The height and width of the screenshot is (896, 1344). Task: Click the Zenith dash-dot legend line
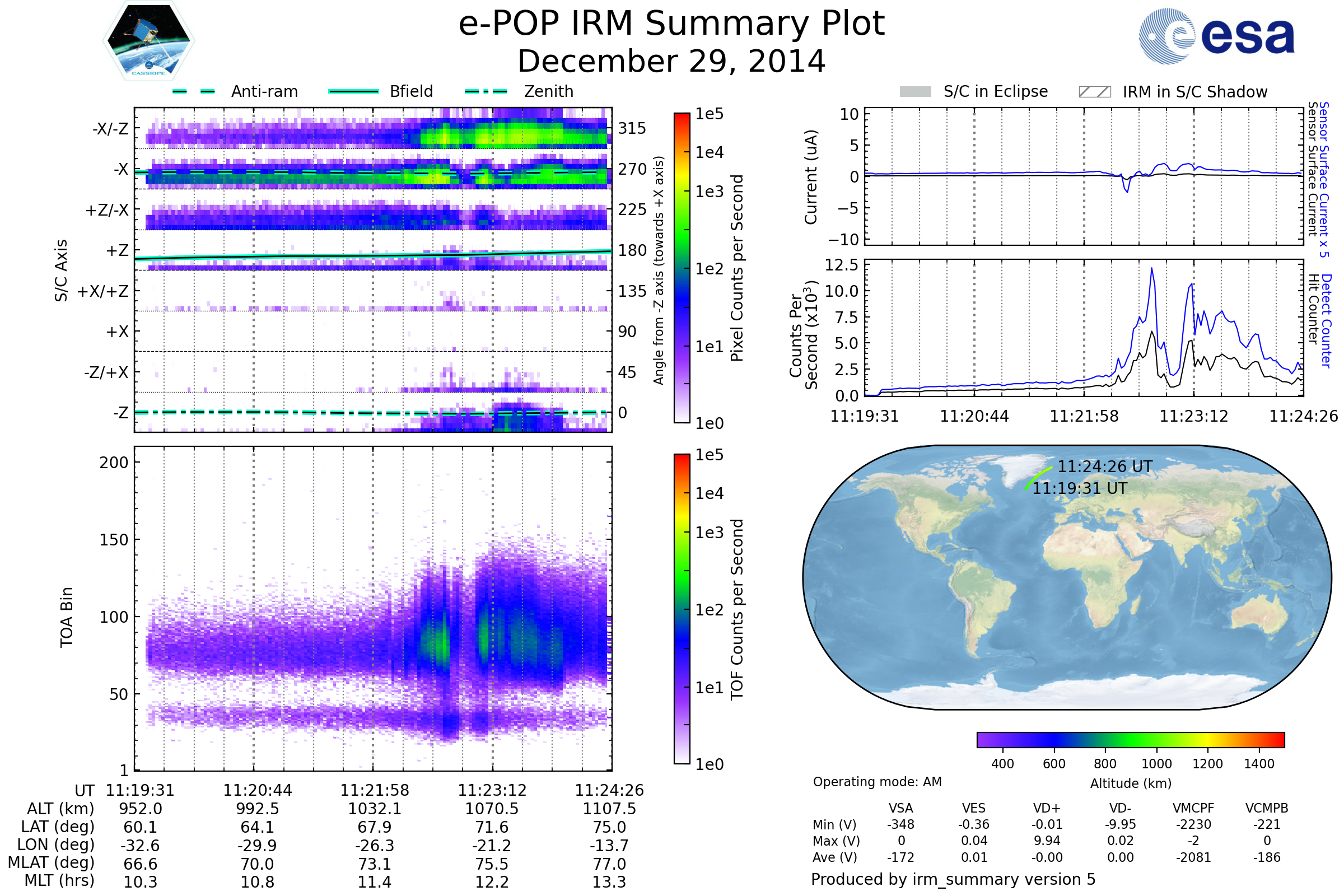coord(486,91)
